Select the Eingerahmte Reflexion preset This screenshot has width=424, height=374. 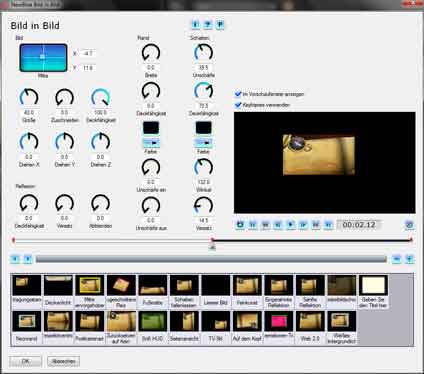pos(279,285)
